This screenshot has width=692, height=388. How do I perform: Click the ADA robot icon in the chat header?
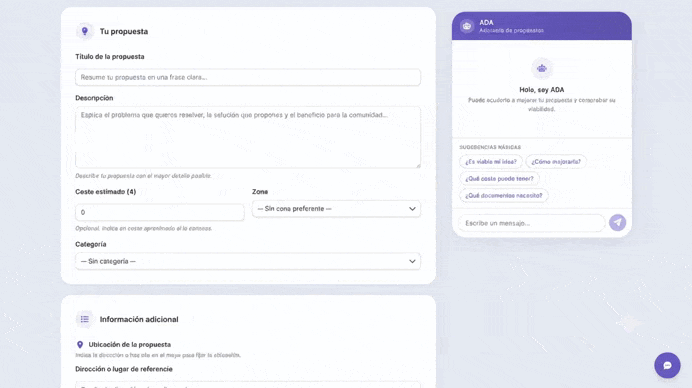click(466, 26)
